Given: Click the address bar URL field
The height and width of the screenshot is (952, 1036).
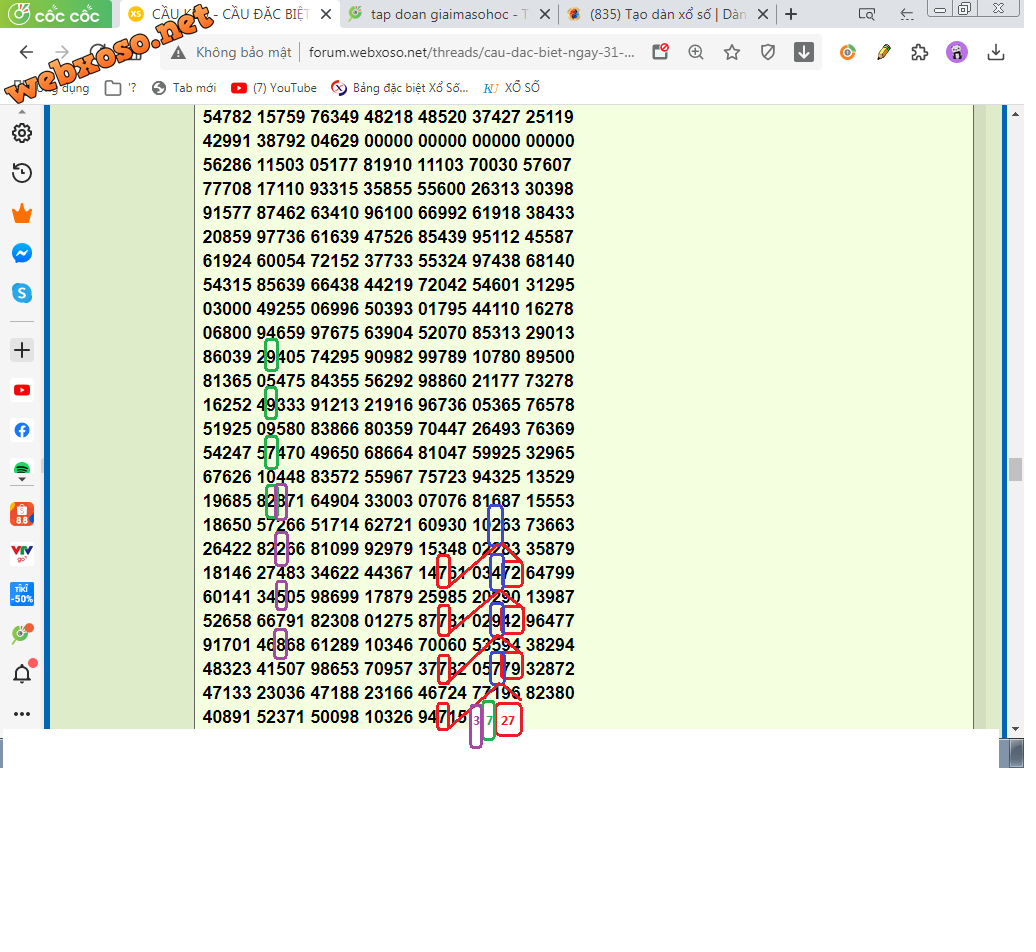Looking at the screenshot, I should (x=470, y=53).
